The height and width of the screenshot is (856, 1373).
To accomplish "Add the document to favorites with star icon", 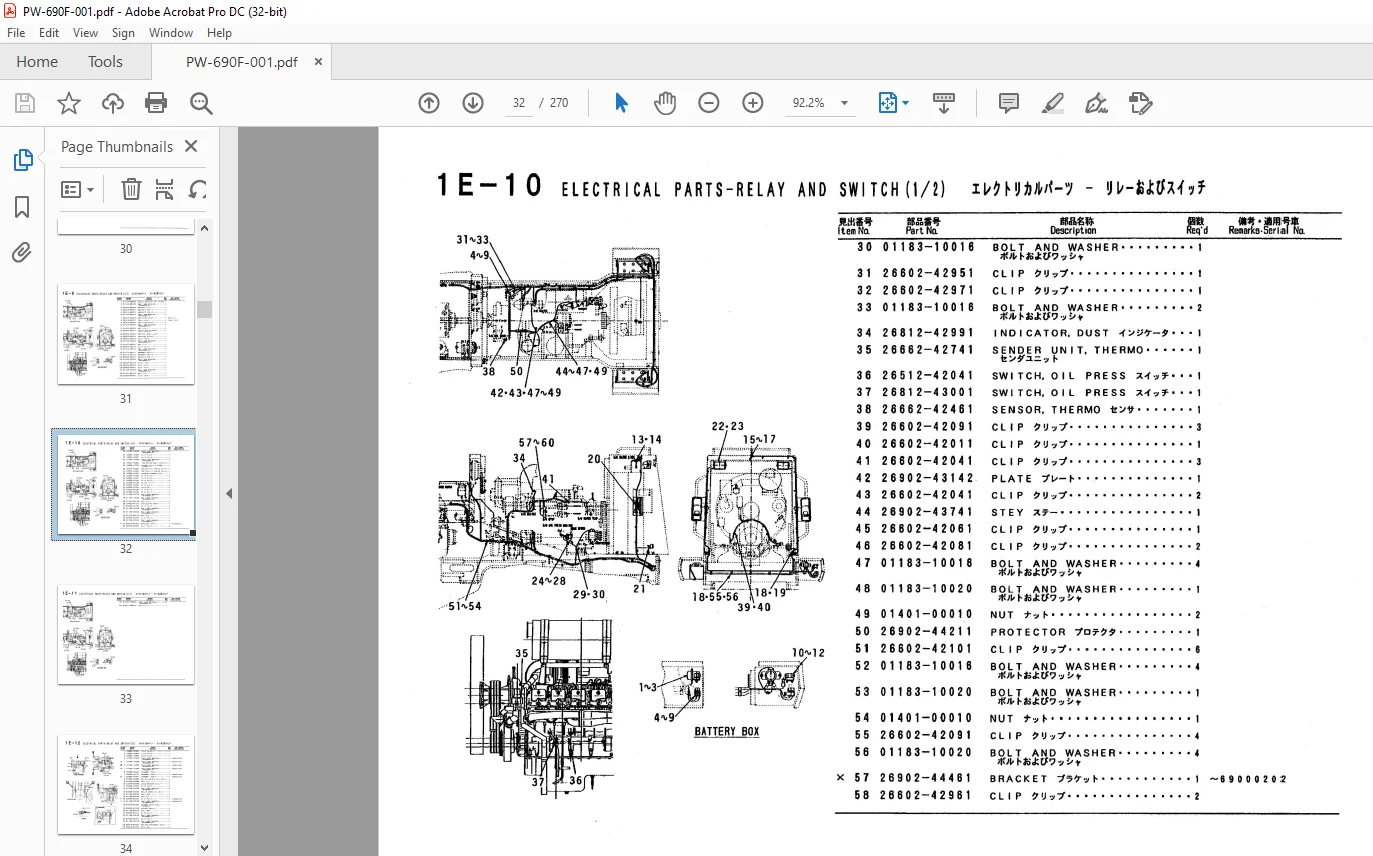I will pyautogui.click(x=68, y=103).
